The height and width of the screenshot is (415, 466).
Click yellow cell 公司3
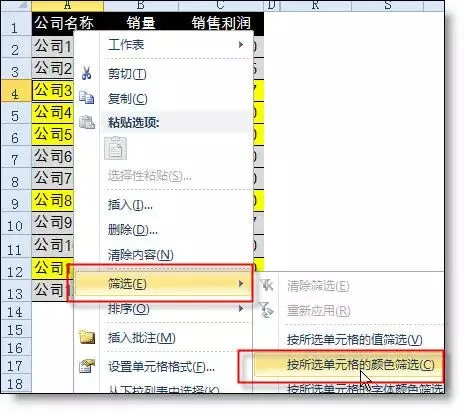(x=53, y=90)
